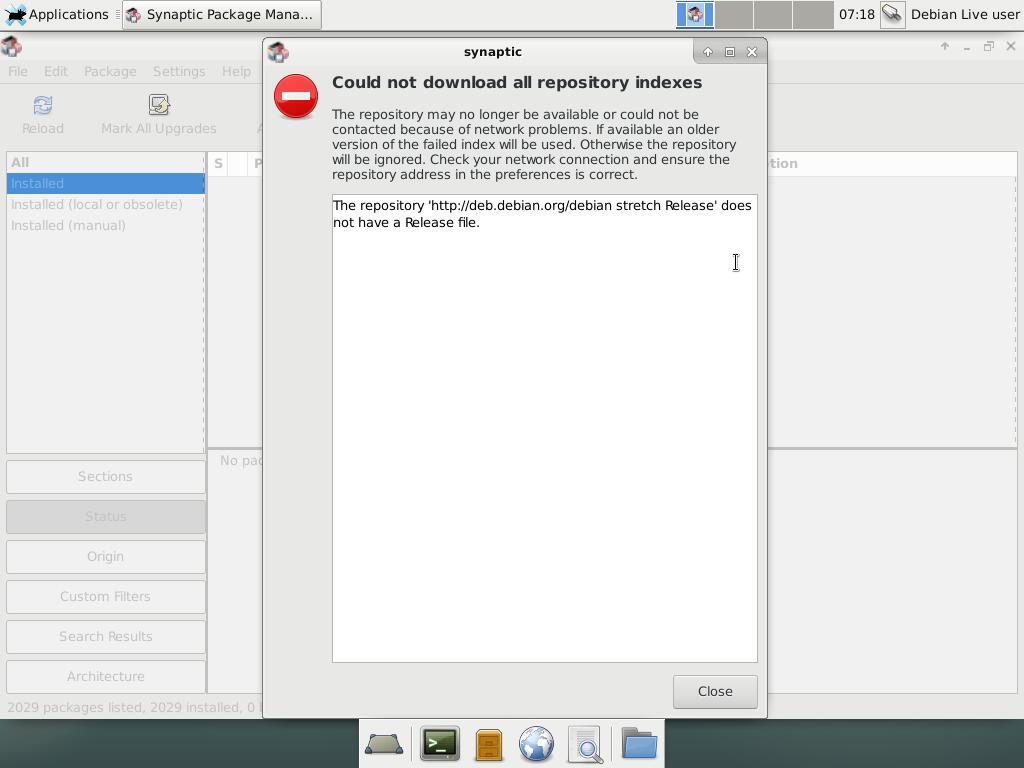Switch to the first workspace in pager
The width and height of the screenshot is (1024, 768).
pos(695,14)
